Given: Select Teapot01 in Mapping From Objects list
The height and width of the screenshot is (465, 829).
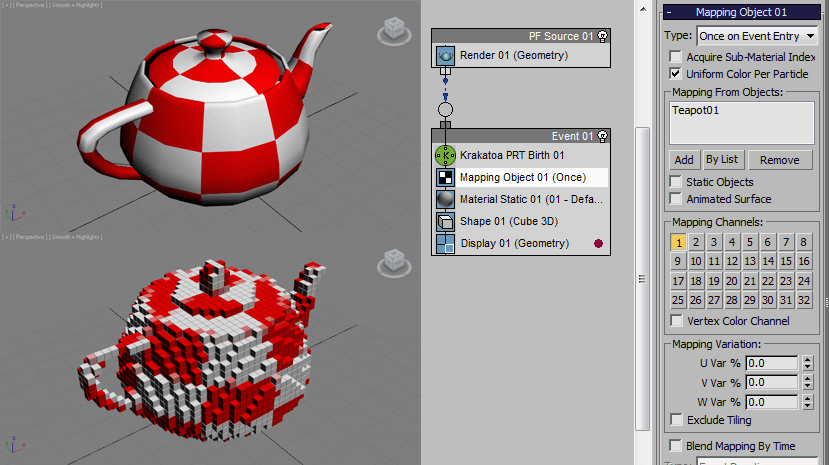Looking at the screenshot, I should click(x=696, y=110).
